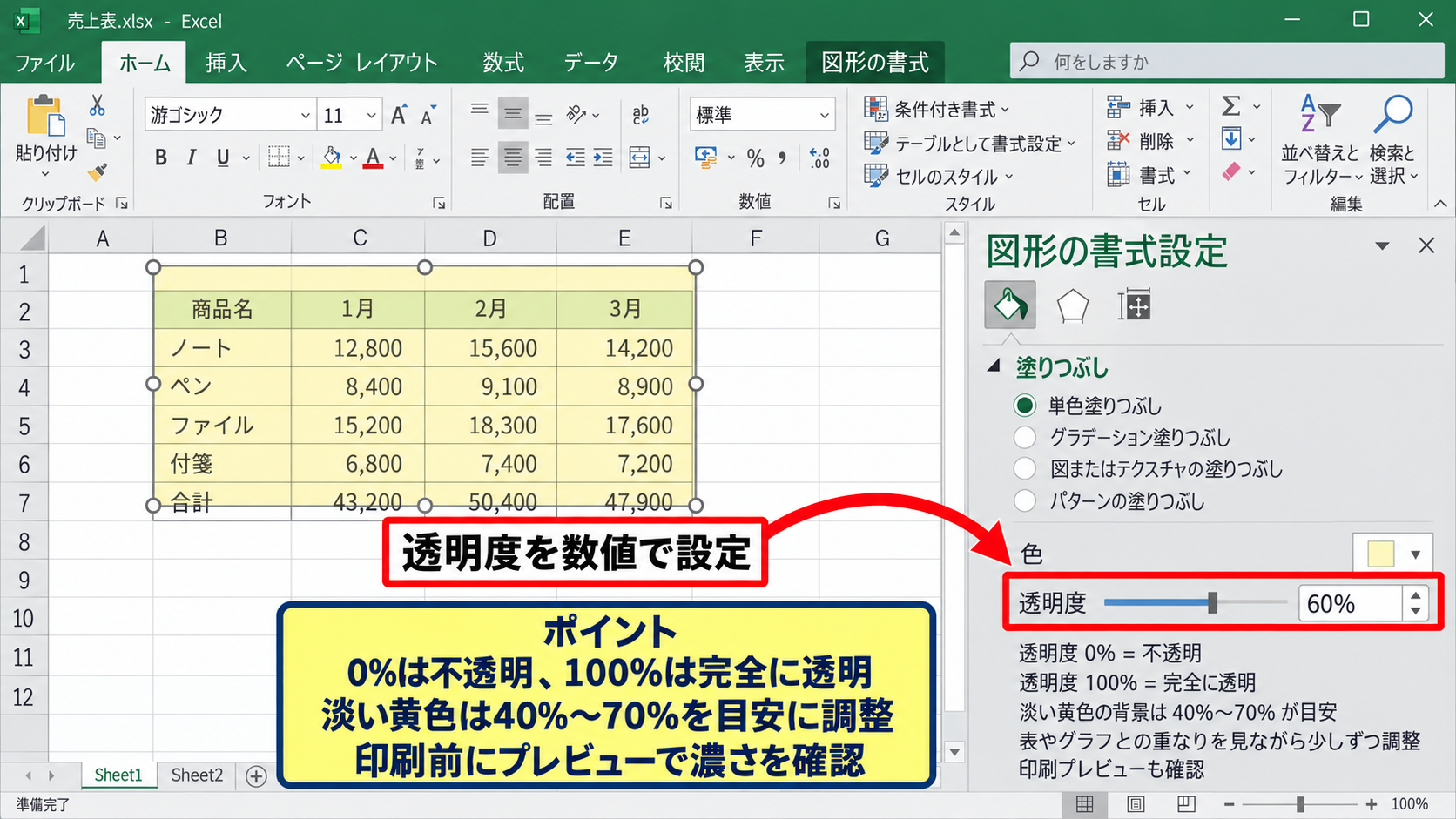
Task: Switch to the データ tab
Action: point(590,63)
